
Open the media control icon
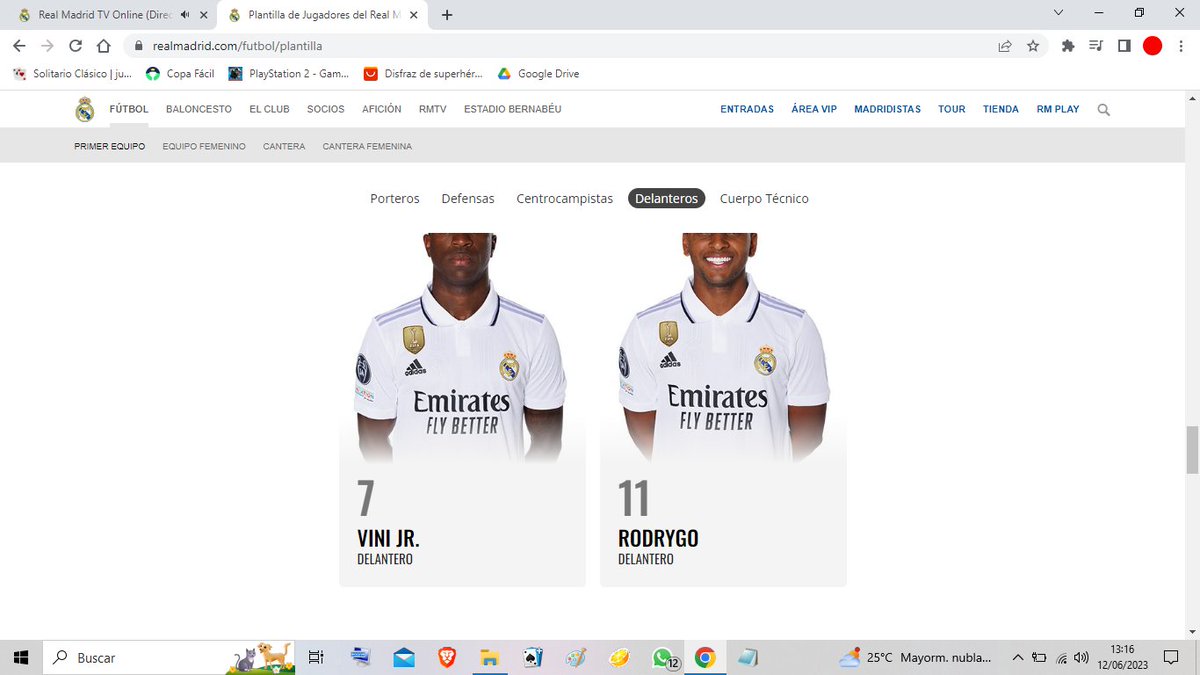(x=1096, y=46)
